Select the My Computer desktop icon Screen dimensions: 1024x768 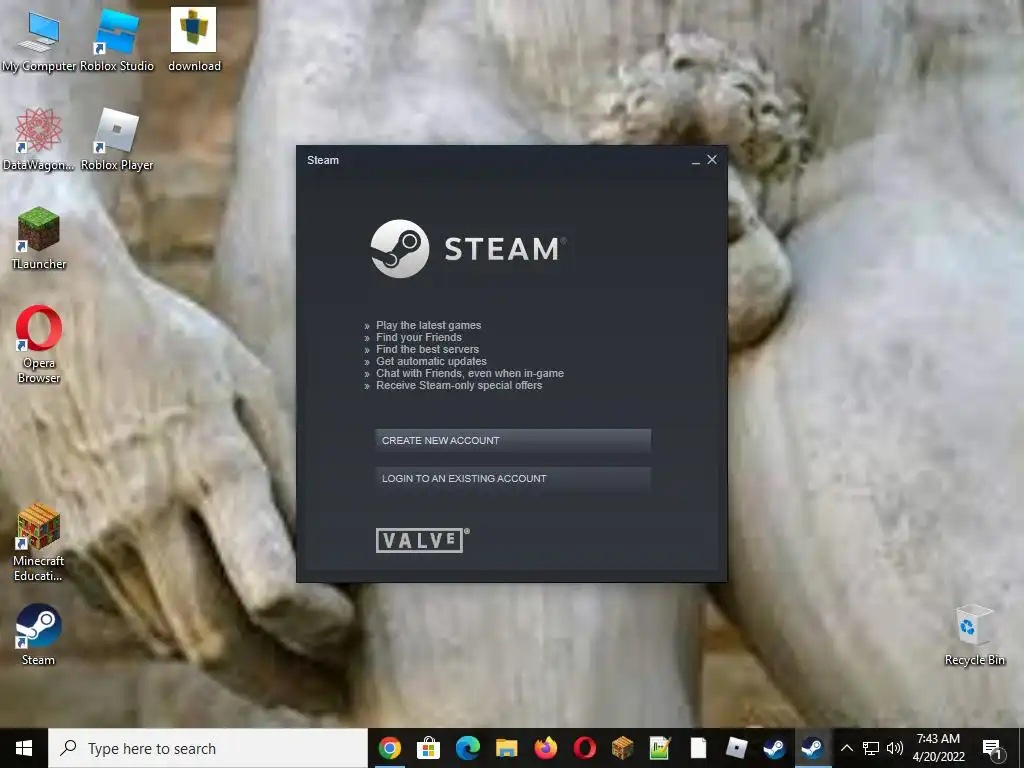[39, 41]
